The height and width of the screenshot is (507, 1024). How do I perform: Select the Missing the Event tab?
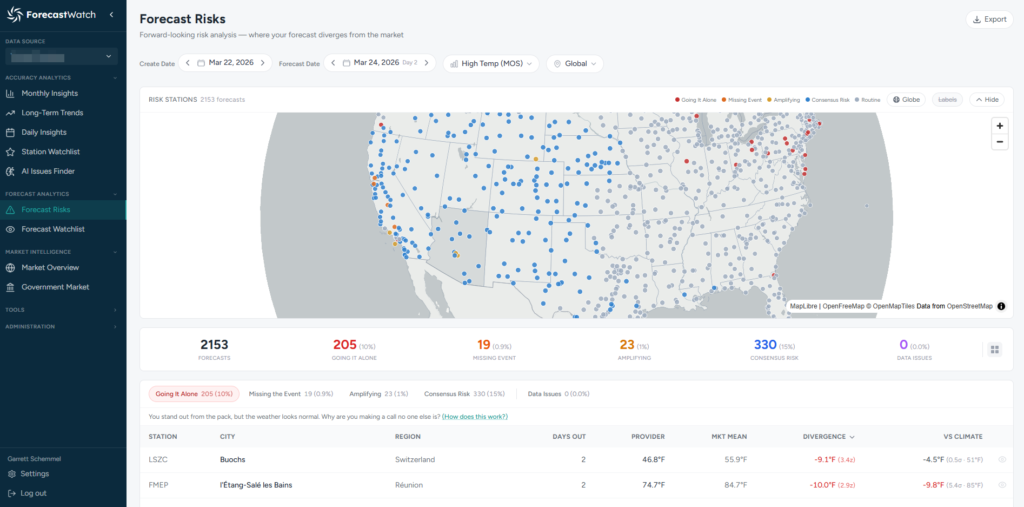click(x=290, y=394)
